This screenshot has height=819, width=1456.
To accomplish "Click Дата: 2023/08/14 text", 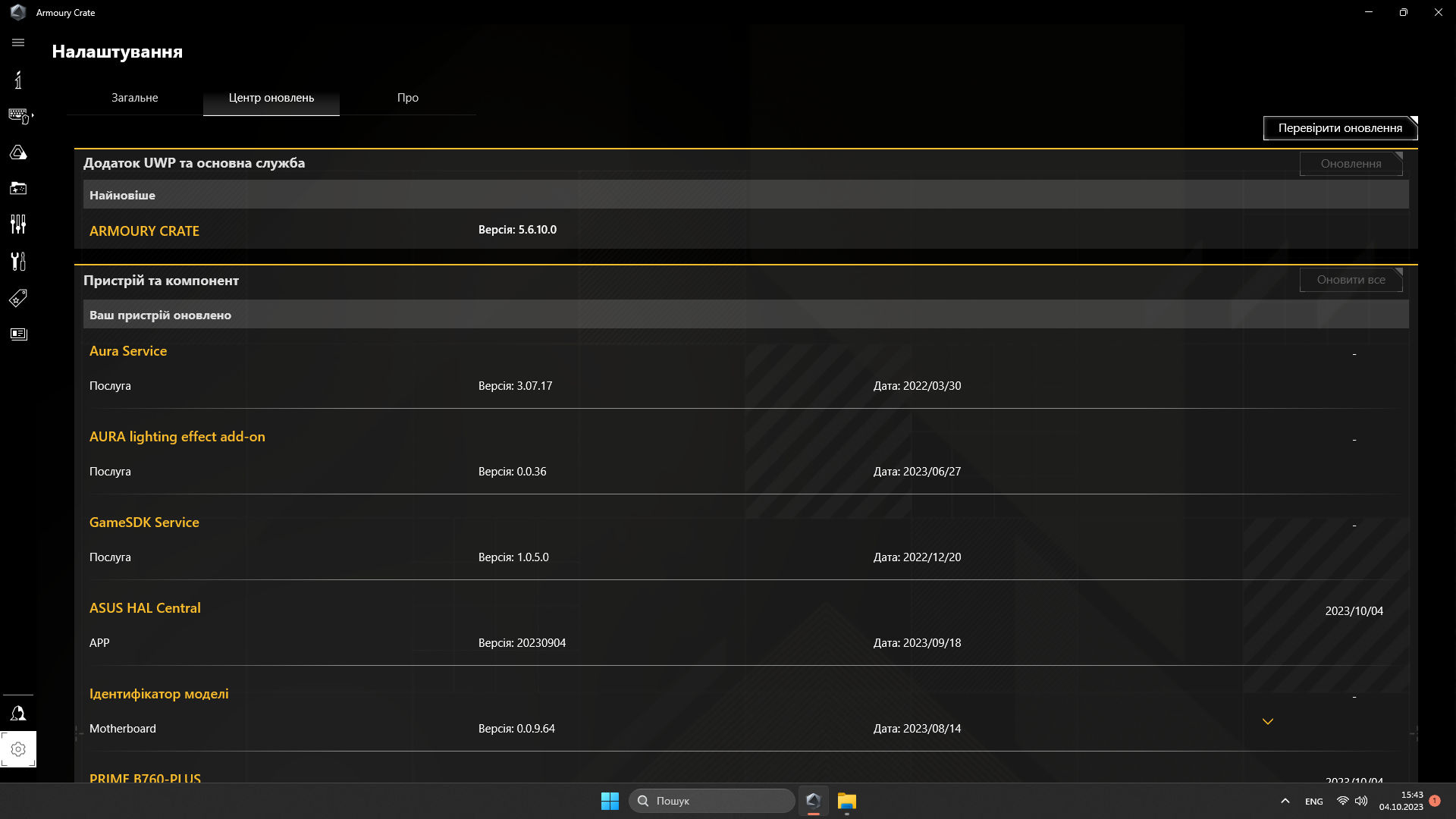I will tap(917, 729).
